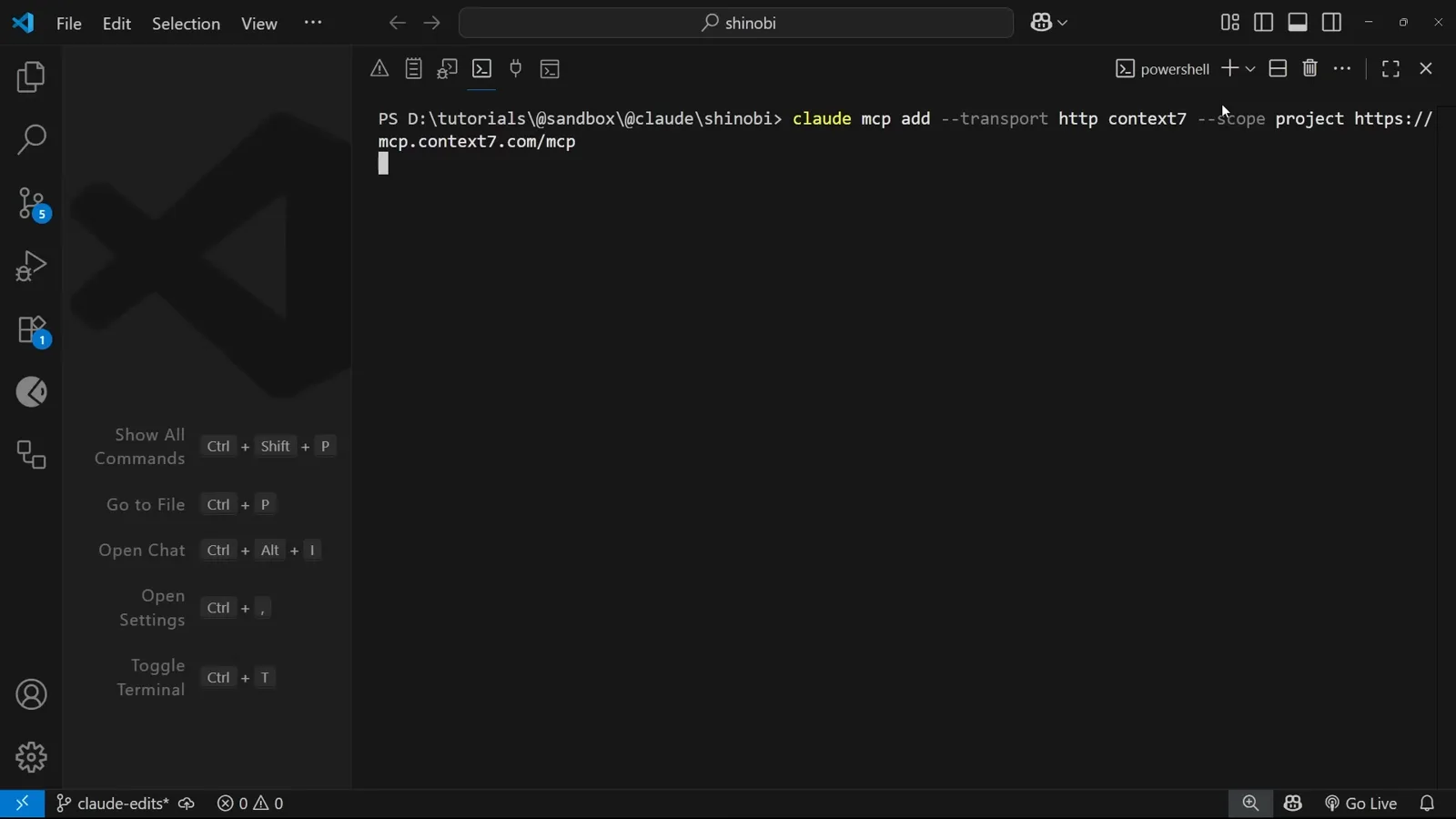Open the terminal panel's more actions menu
The height and width of the screenshot is (819, 1456).
(x=1343, y=69)
